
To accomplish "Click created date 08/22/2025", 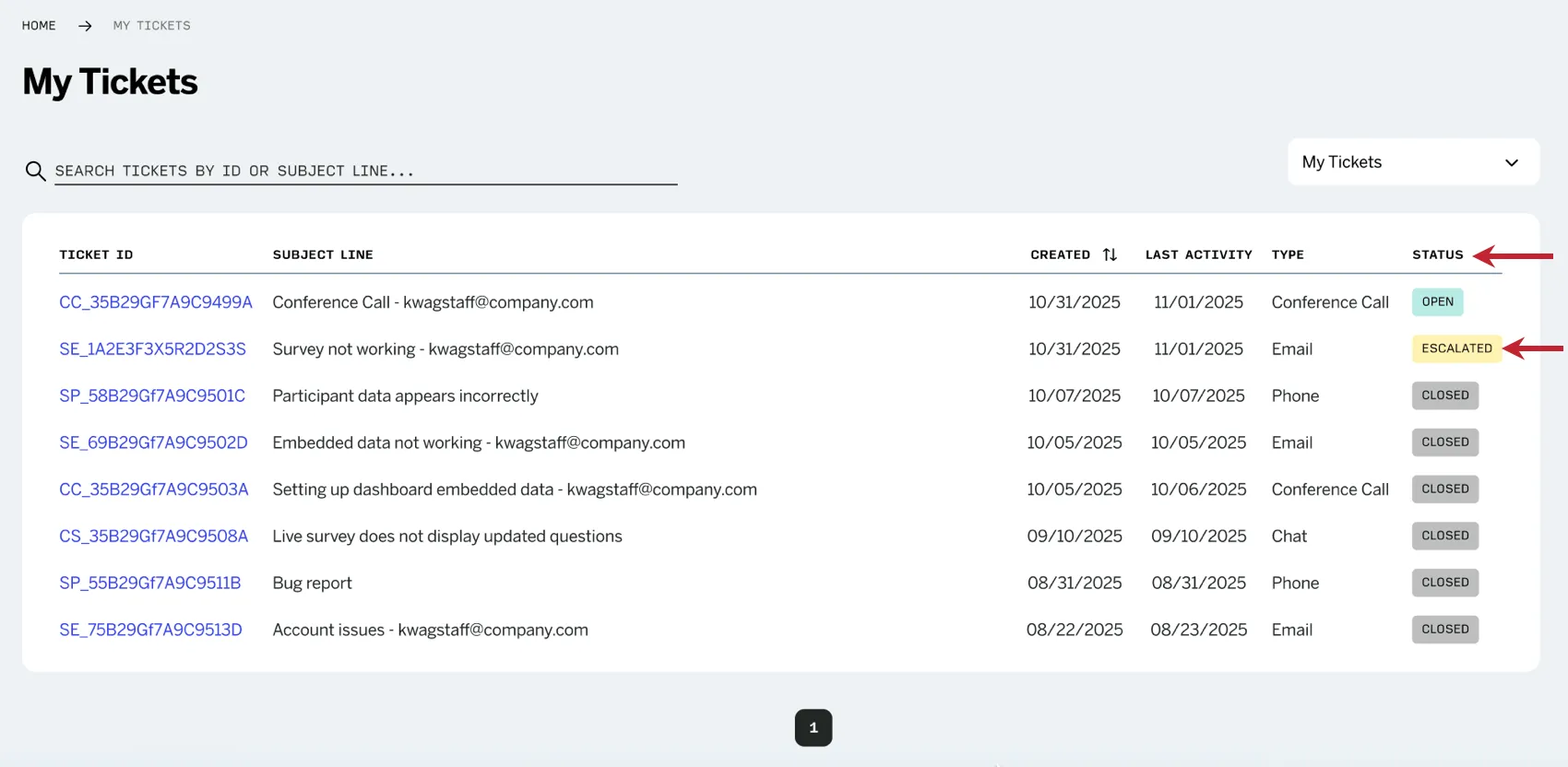I will [1075, 630].
